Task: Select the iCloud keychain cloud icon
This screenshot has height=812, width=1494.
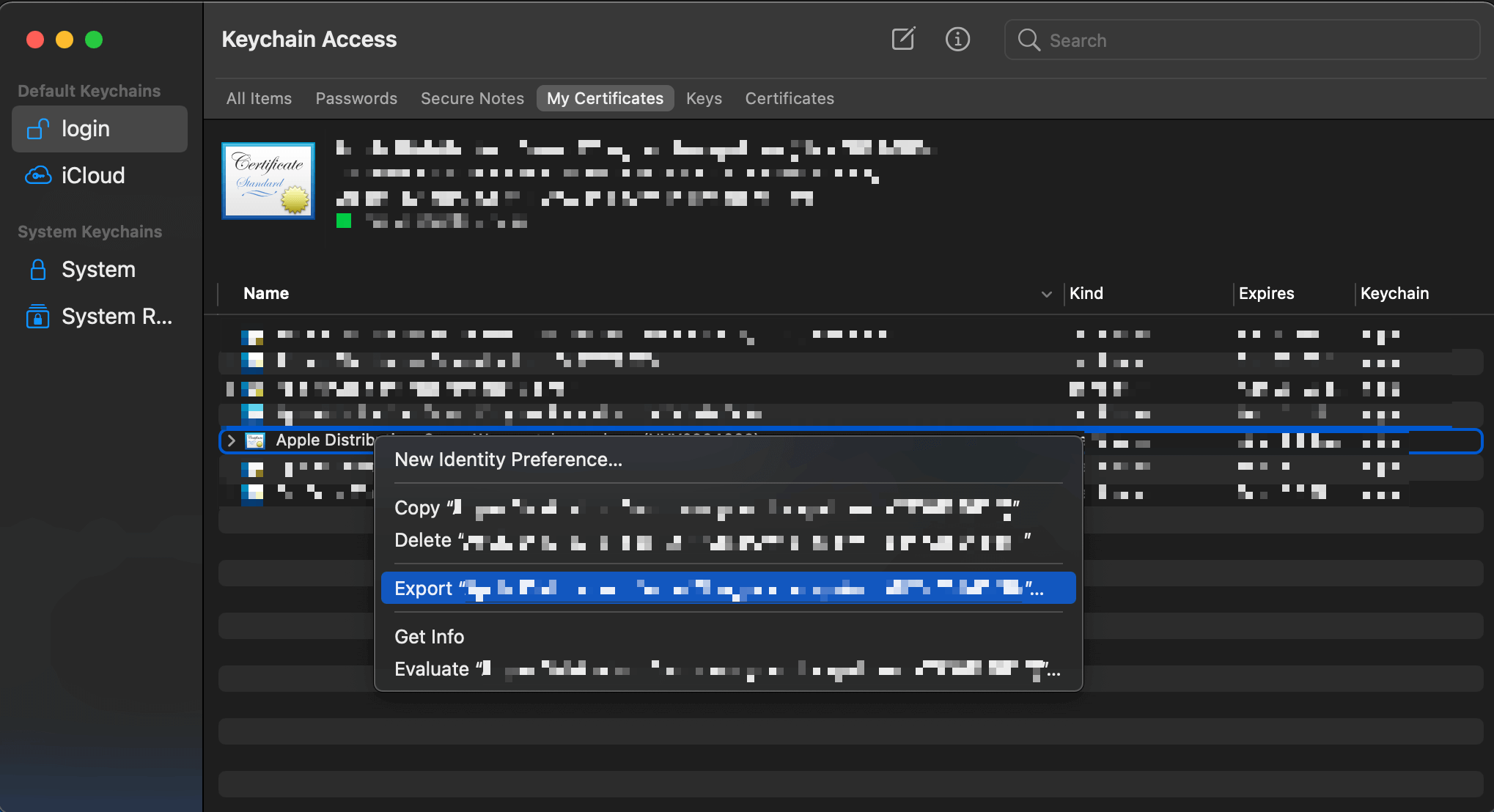Action: click(38, 176)
